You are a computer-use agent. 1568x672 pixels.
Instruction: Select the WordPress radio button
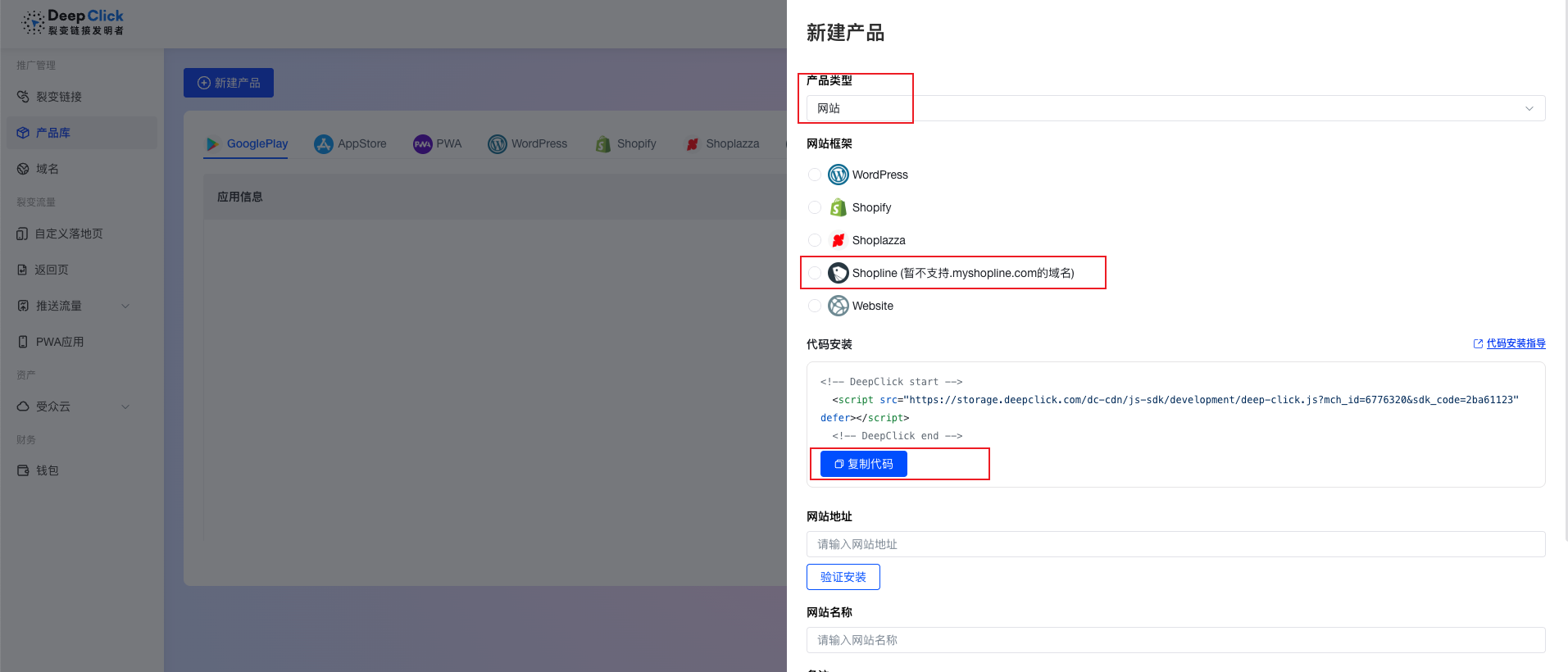point(815,175)
